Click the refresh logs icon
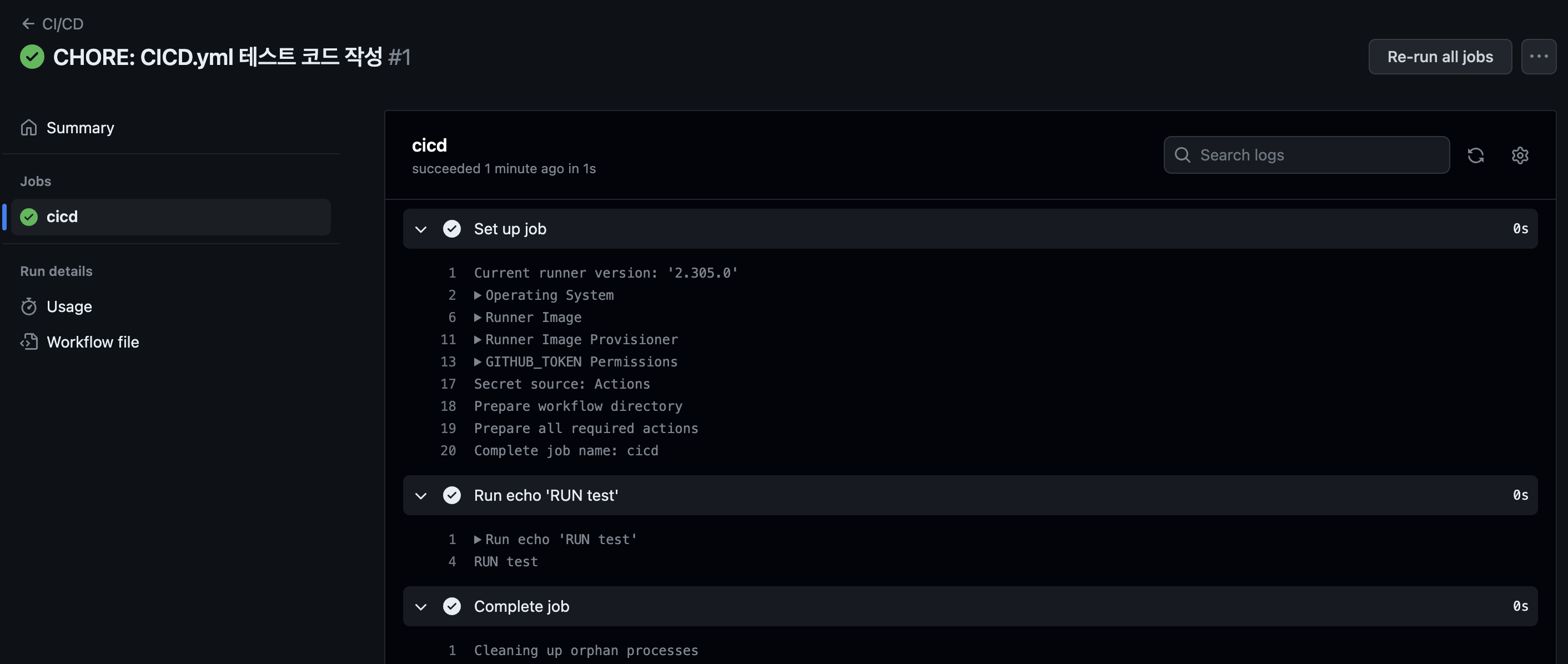The width and height of the screenshot is (1568, 664). coord(1475,155)
